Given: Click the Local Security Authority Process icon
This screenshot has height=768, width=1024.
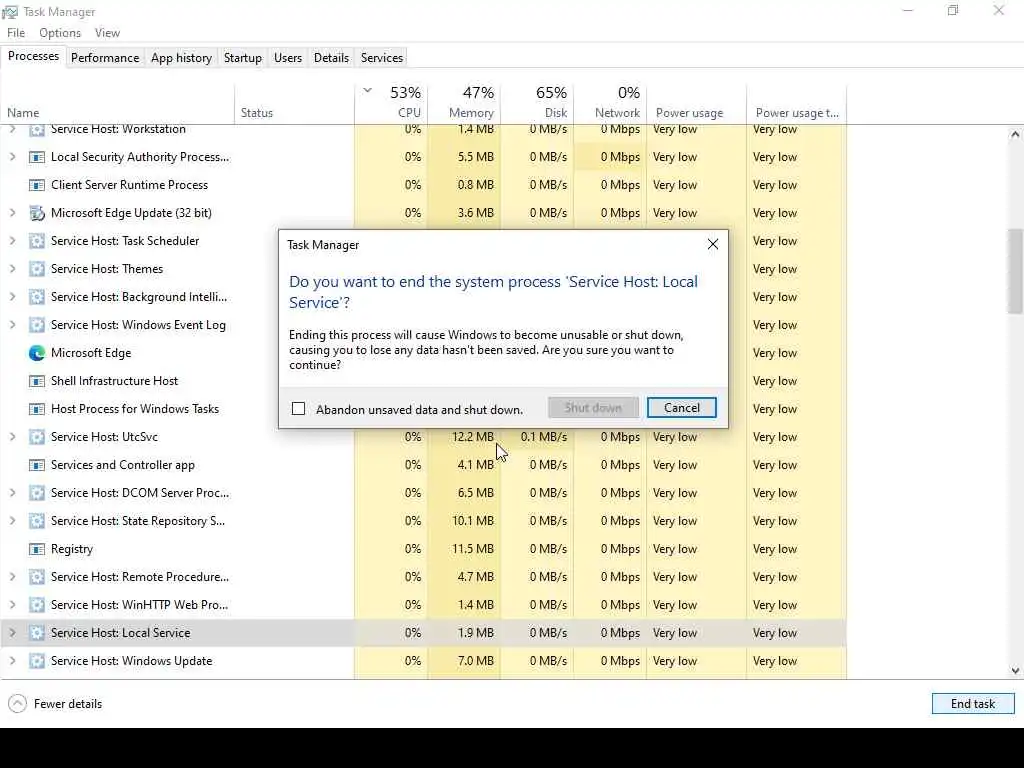Looking at the screenshot, I should [37, 157].
